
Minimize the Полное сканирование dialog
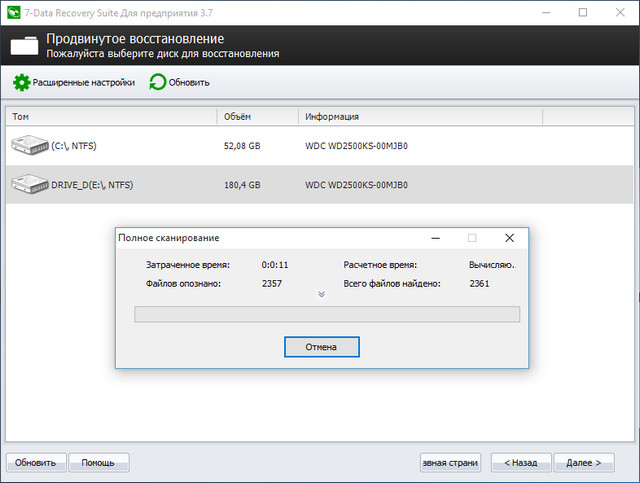[x=435, y=238]
